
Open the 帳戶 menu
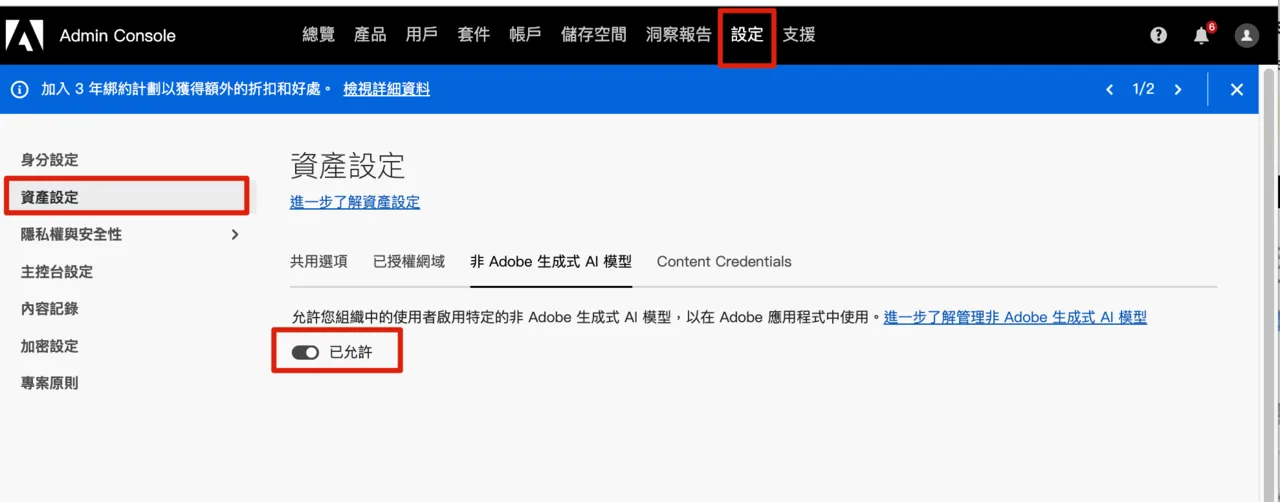click(526, 35)
